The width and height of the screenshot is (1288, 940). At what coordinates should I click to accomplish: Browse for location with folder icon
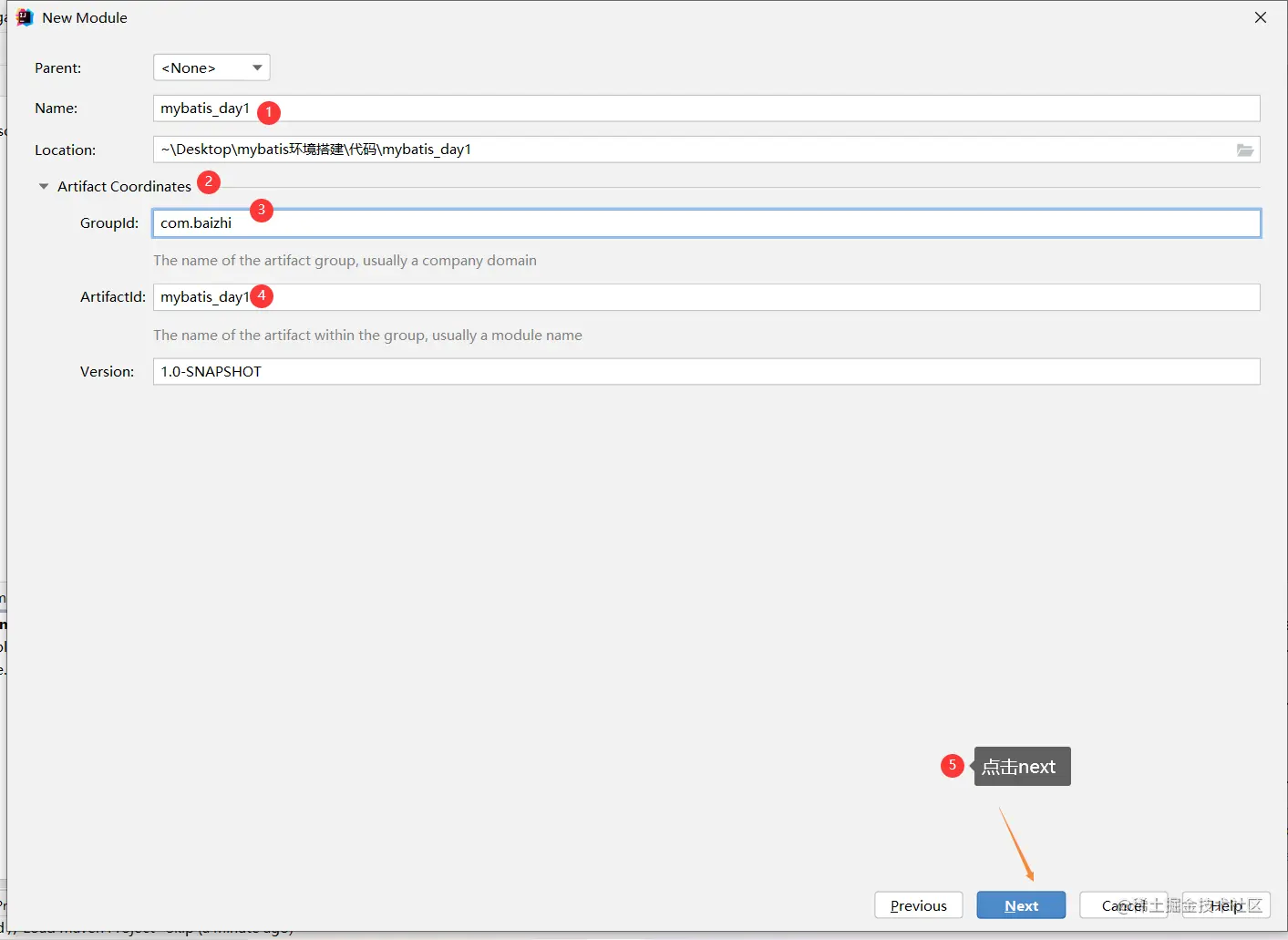pos(1245,150)
